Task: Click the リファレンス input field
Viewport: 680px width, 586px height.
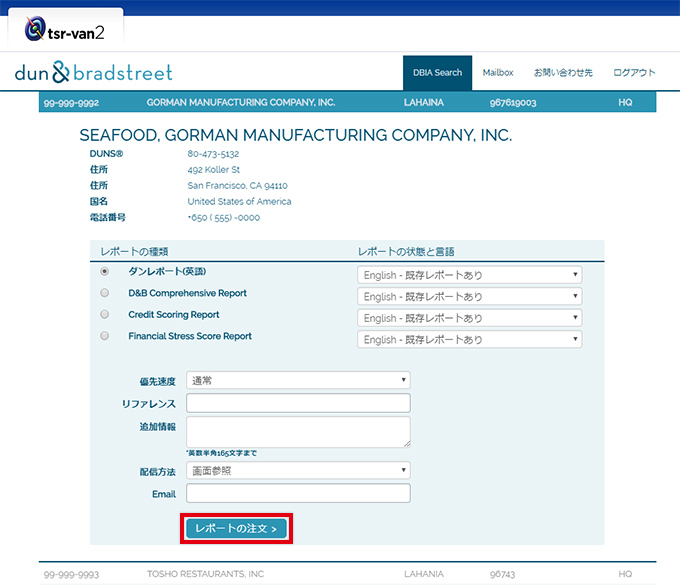Action: pos(298,403)
